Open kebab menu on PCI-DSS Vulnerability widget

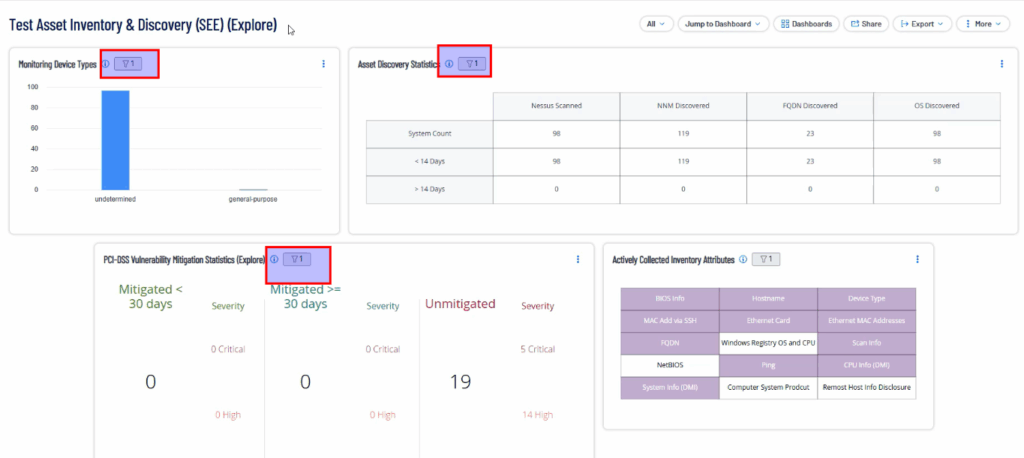tap(578, 259)
